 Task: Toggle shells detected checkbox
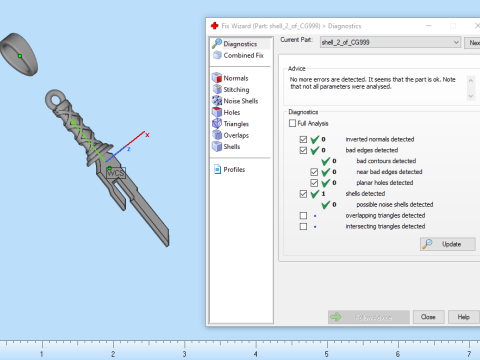click(x=303, y=194)
